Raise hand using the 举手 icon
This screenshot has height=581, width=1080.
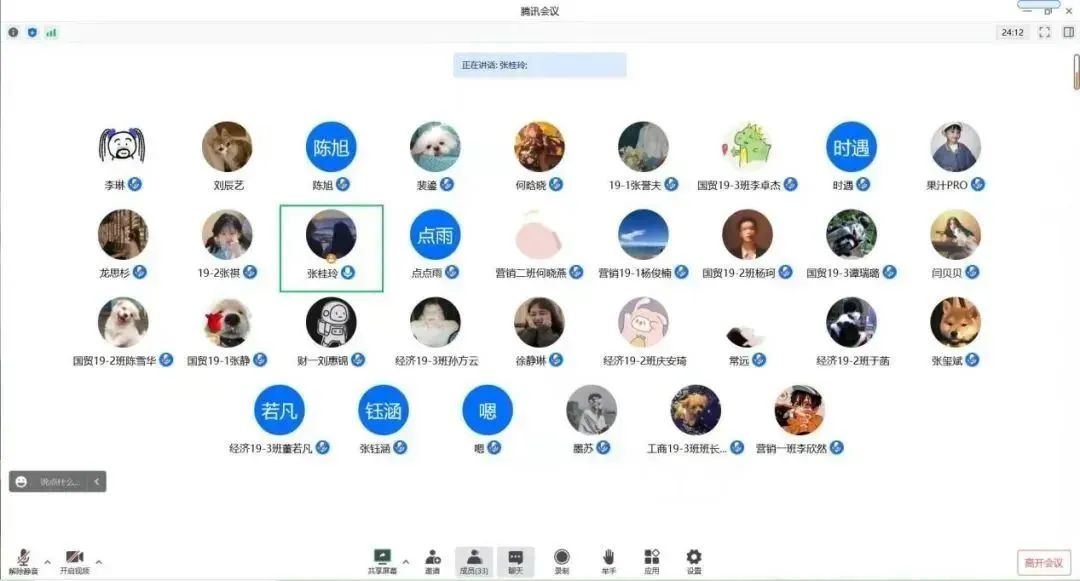click(607, 555)
